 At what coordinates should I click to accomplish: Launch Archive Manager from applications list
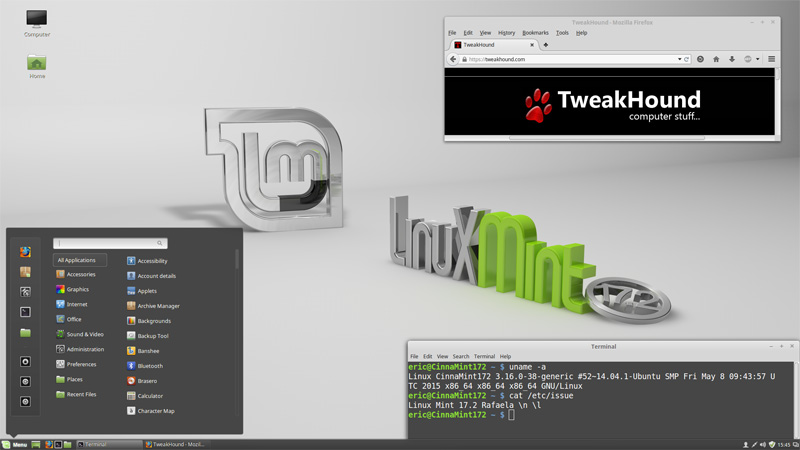[x=153, y=306]
